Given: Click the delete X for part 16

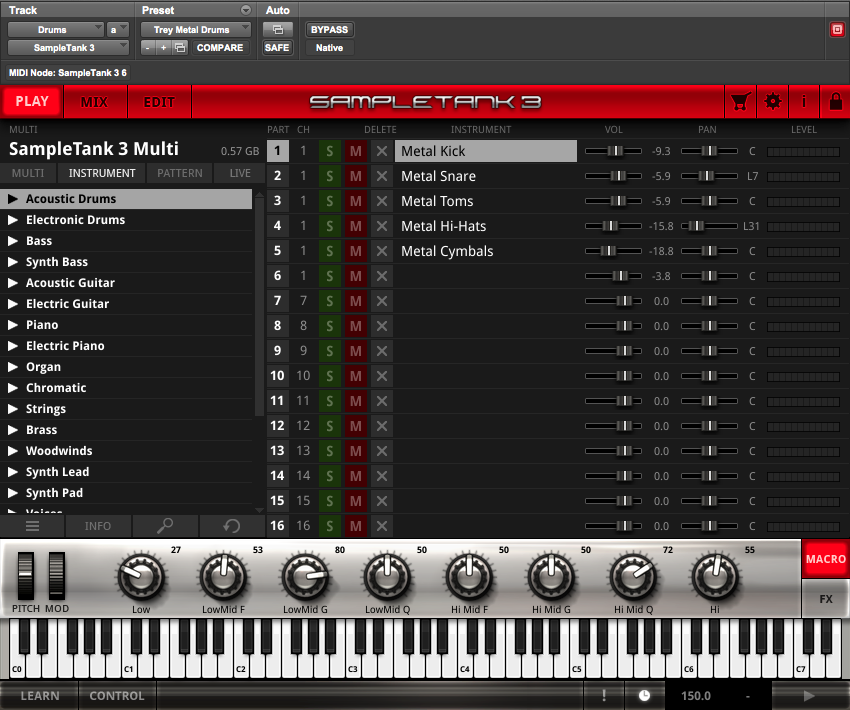Looking at the screenshot, I should tap(382, 526).
